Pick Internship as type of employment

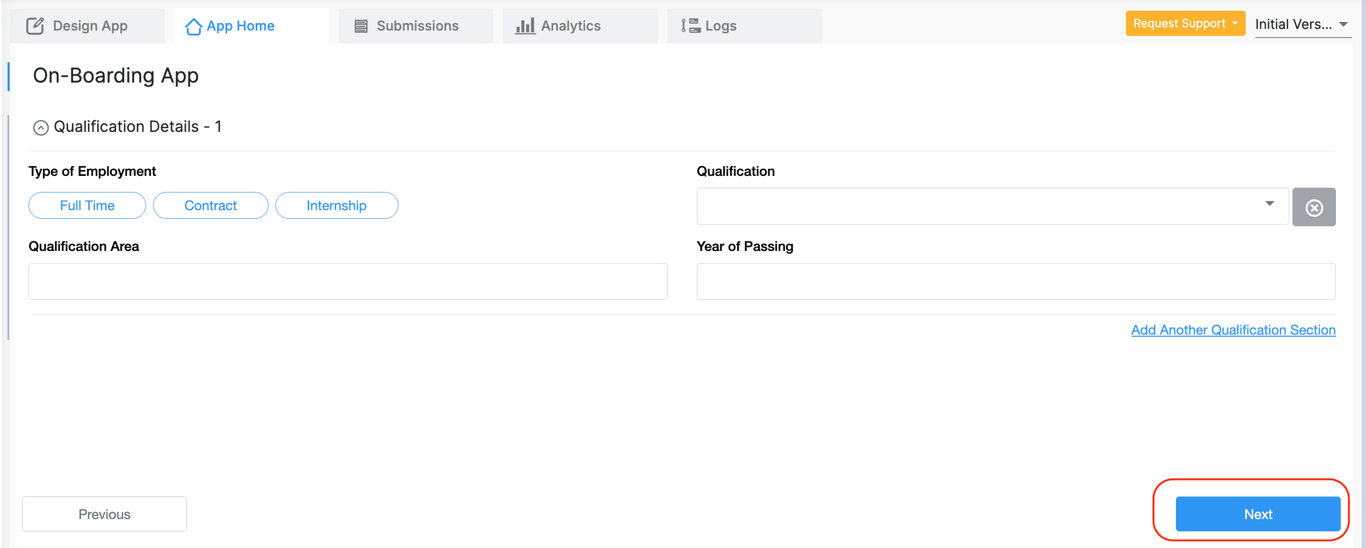coord(336,205)
